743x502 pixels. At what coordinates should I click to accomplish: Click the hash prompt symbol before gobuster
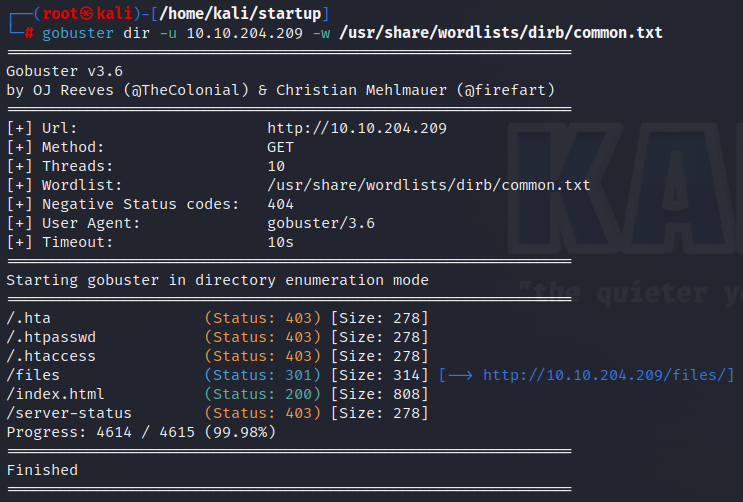(x=31, y=33)
